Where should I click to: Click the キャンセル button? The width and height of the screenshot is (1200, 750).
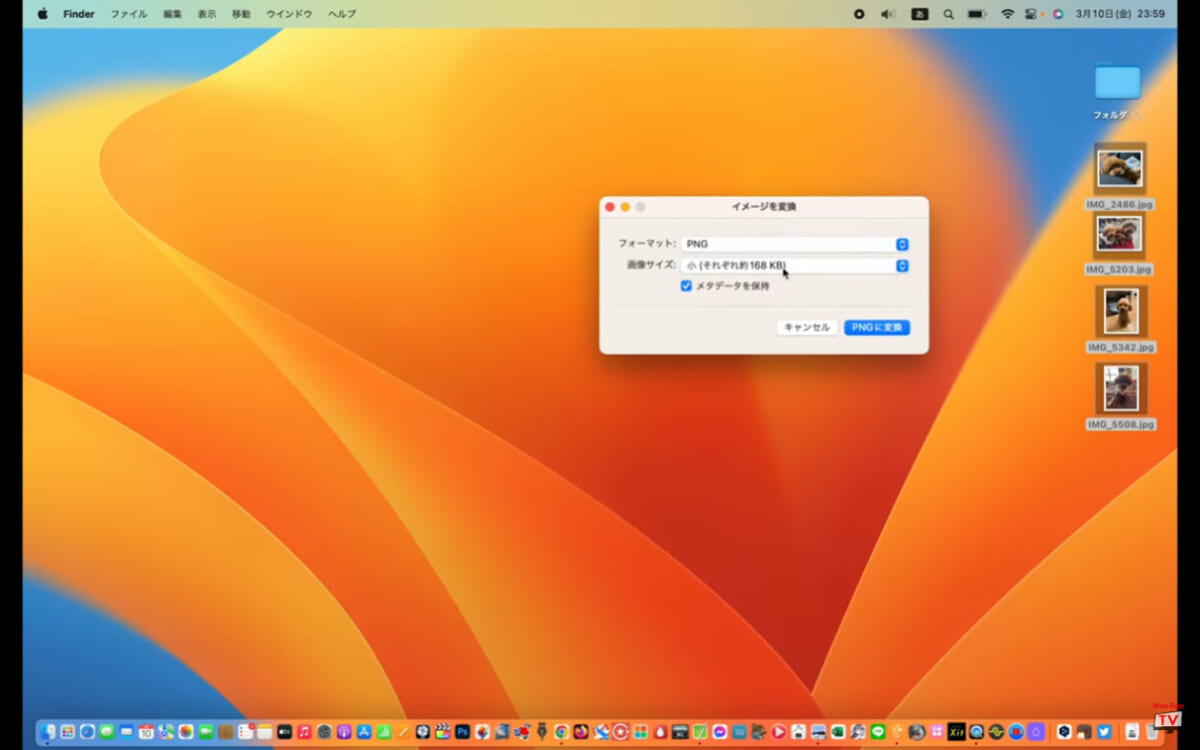coord(807,327)
